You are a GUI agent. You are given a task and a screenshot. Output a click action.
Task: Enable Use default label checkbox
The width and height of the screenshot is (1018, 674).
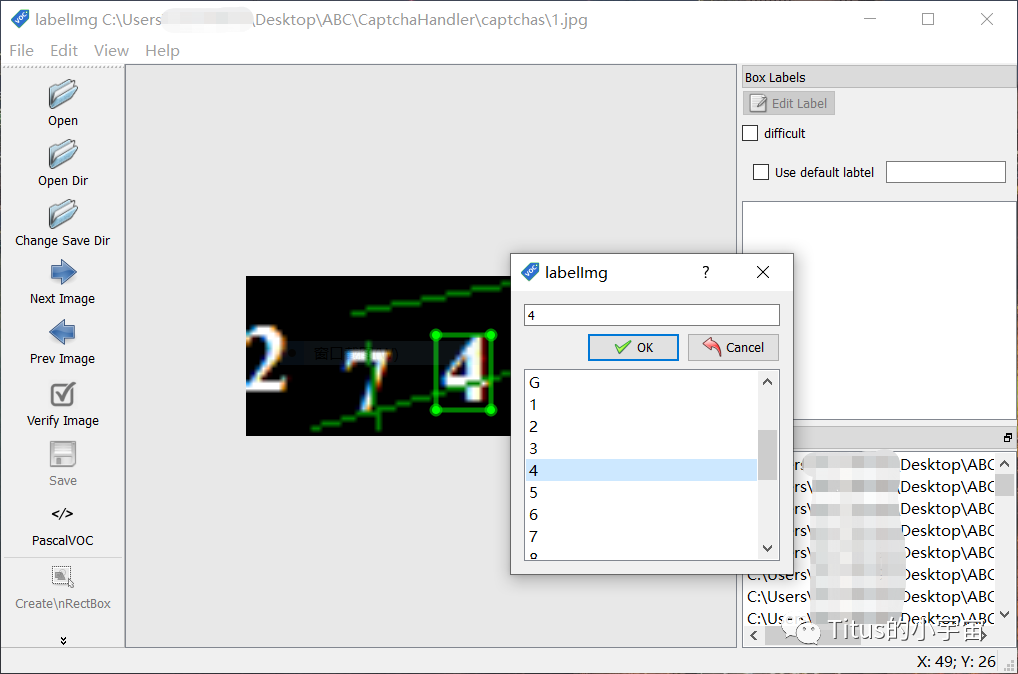[761, 172]
